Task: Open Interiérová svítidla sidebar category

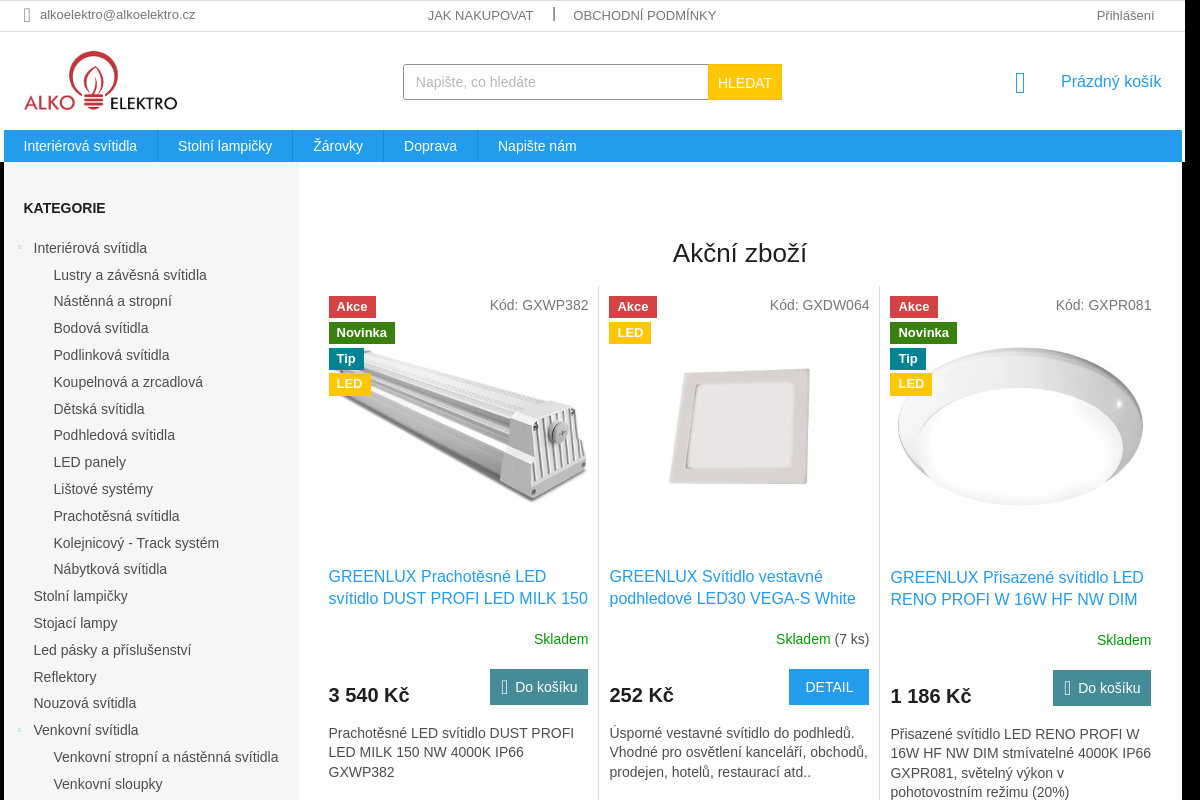Action: [90, 248]
